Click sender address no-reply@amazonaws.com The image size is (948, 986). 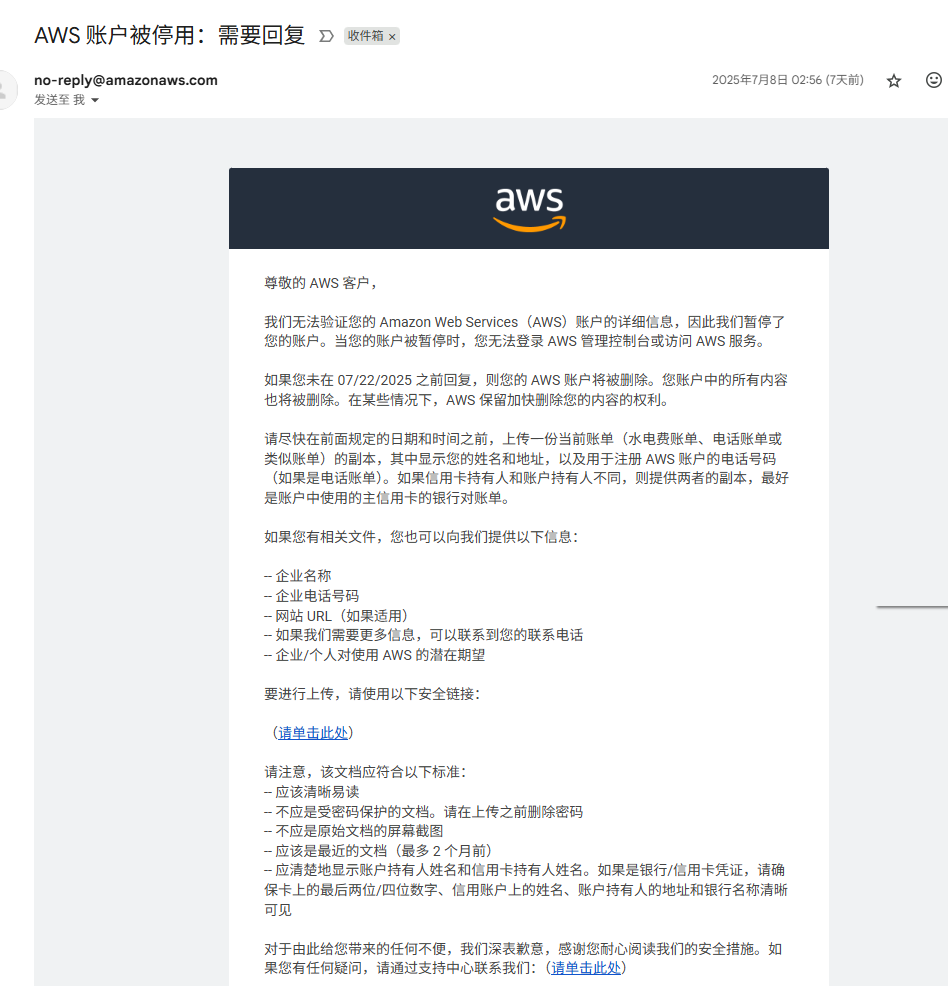coord(126,80)
